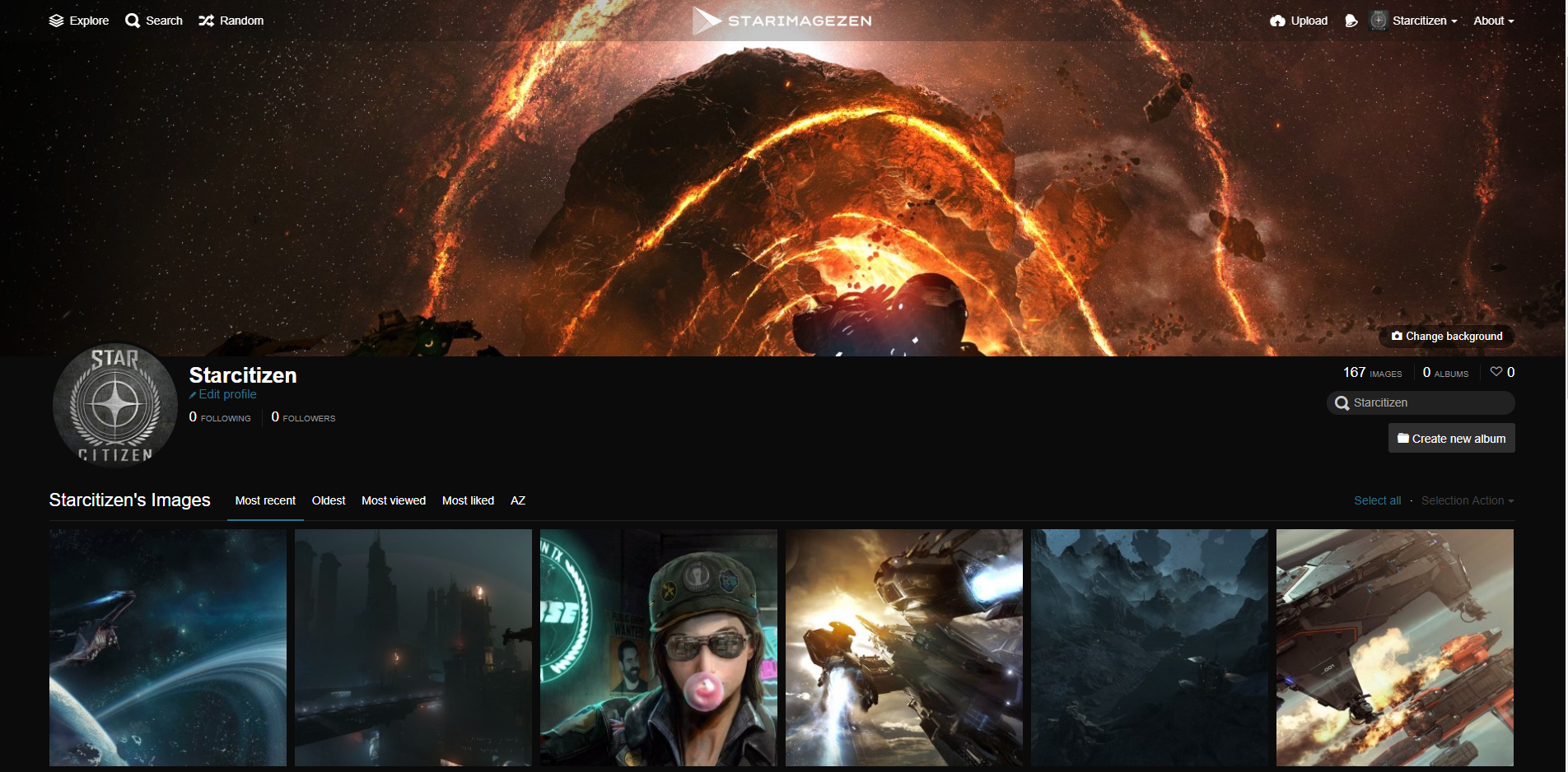Switch to the Most liked tab
Screen dimensions: 1568x772
(468, 500)
